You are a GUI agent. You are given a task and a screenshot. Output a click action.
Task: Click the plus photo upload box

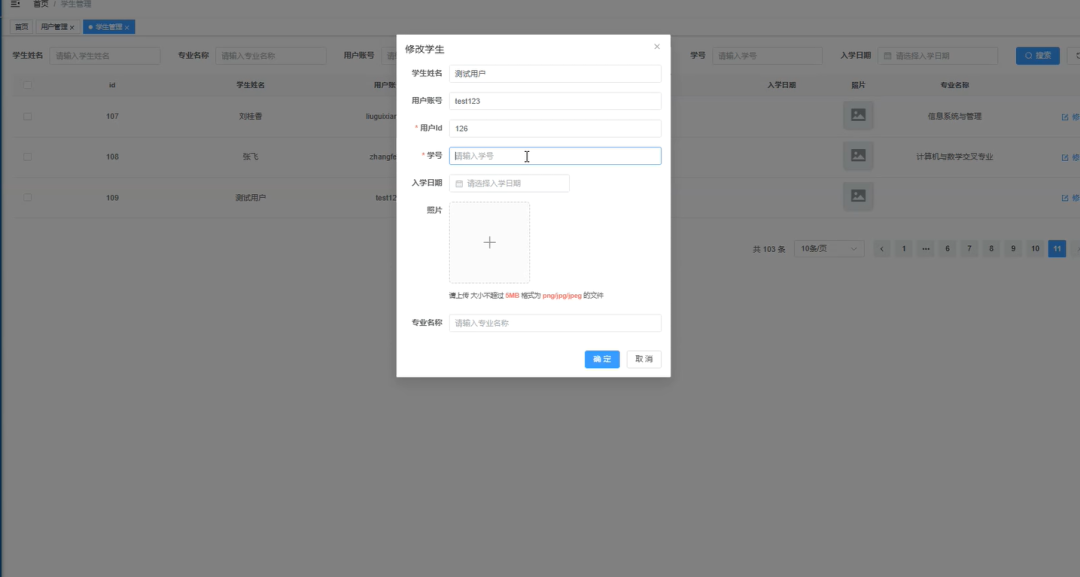click(x=489, y=242)
